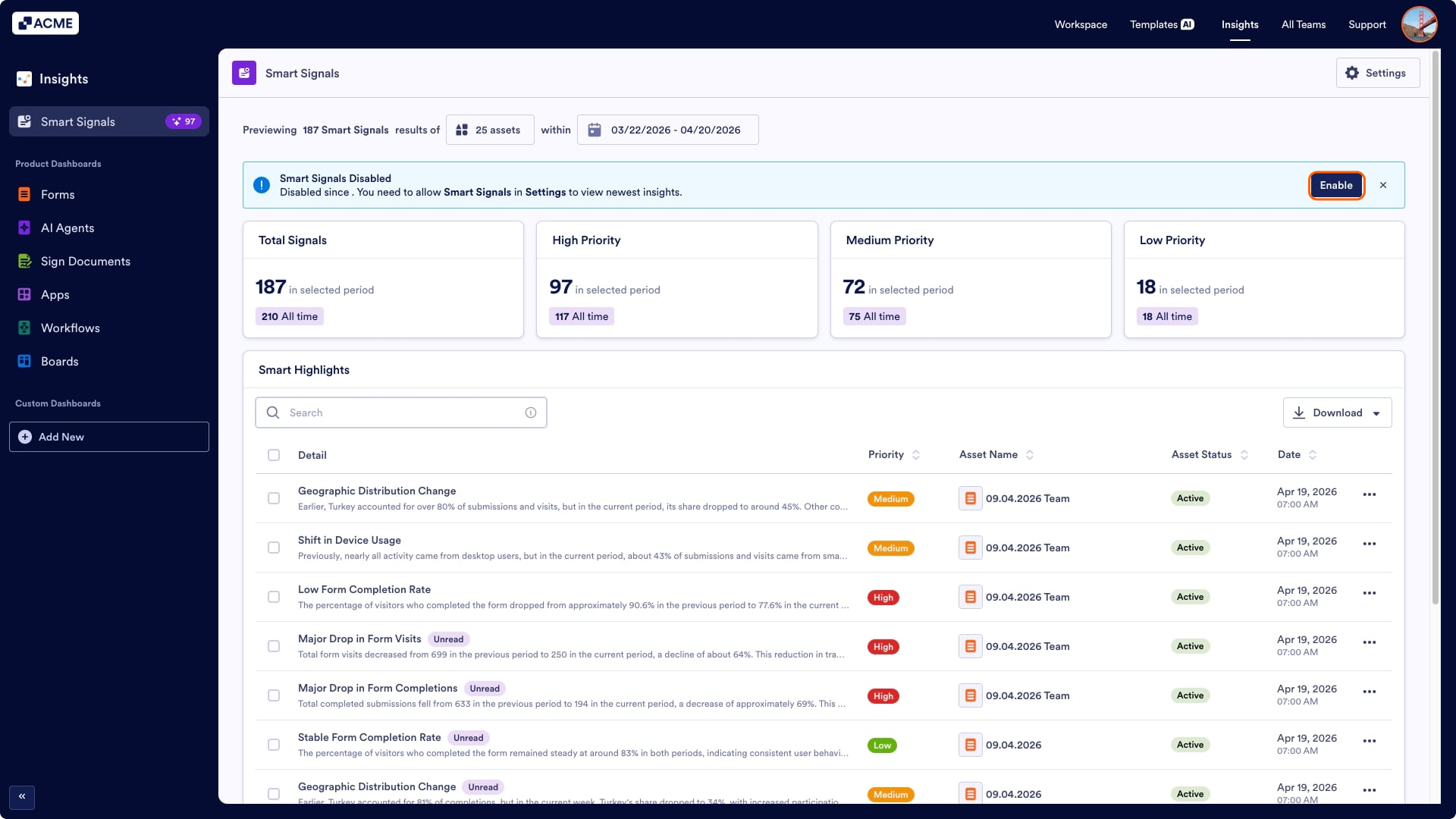Go to the Workspace tab
The image size is (1456, 819).
(1081, 25)
